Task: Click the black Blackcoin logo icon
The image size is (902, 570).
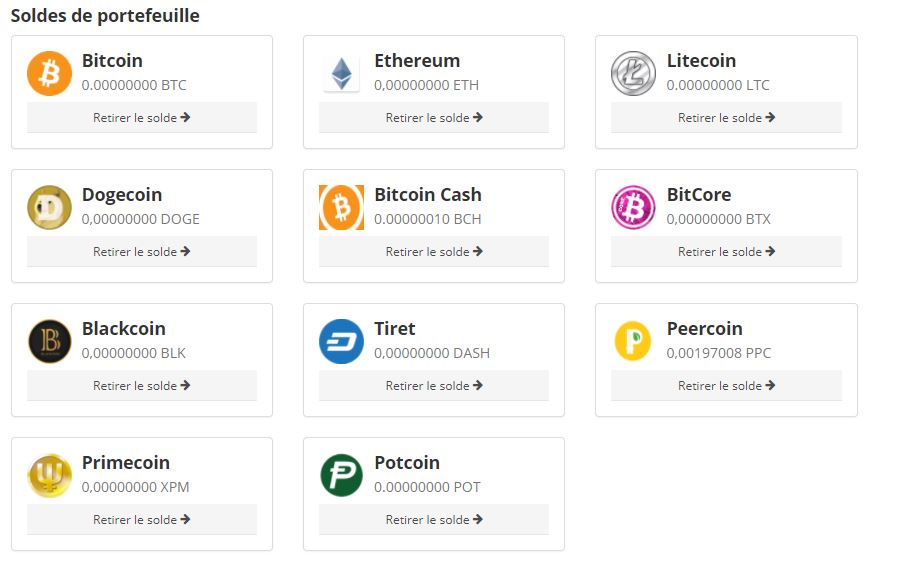Action: click(49, 342)
